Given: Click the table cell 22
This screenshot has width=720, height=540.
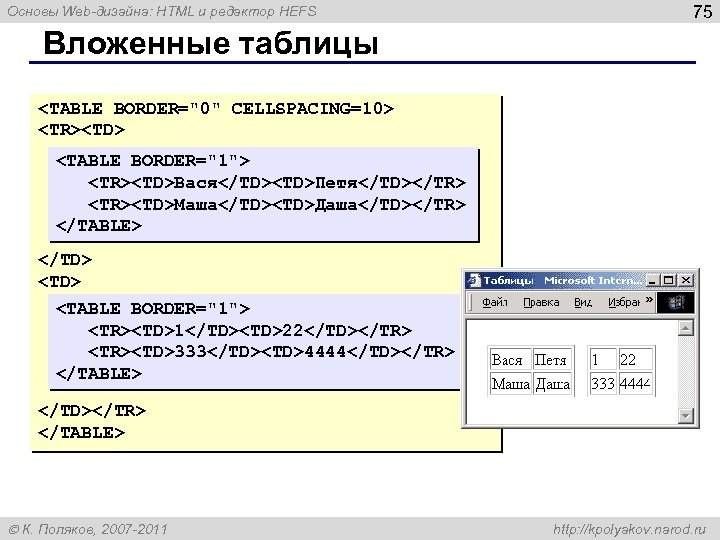Looking at the screenshot, I should pos(635,359).
